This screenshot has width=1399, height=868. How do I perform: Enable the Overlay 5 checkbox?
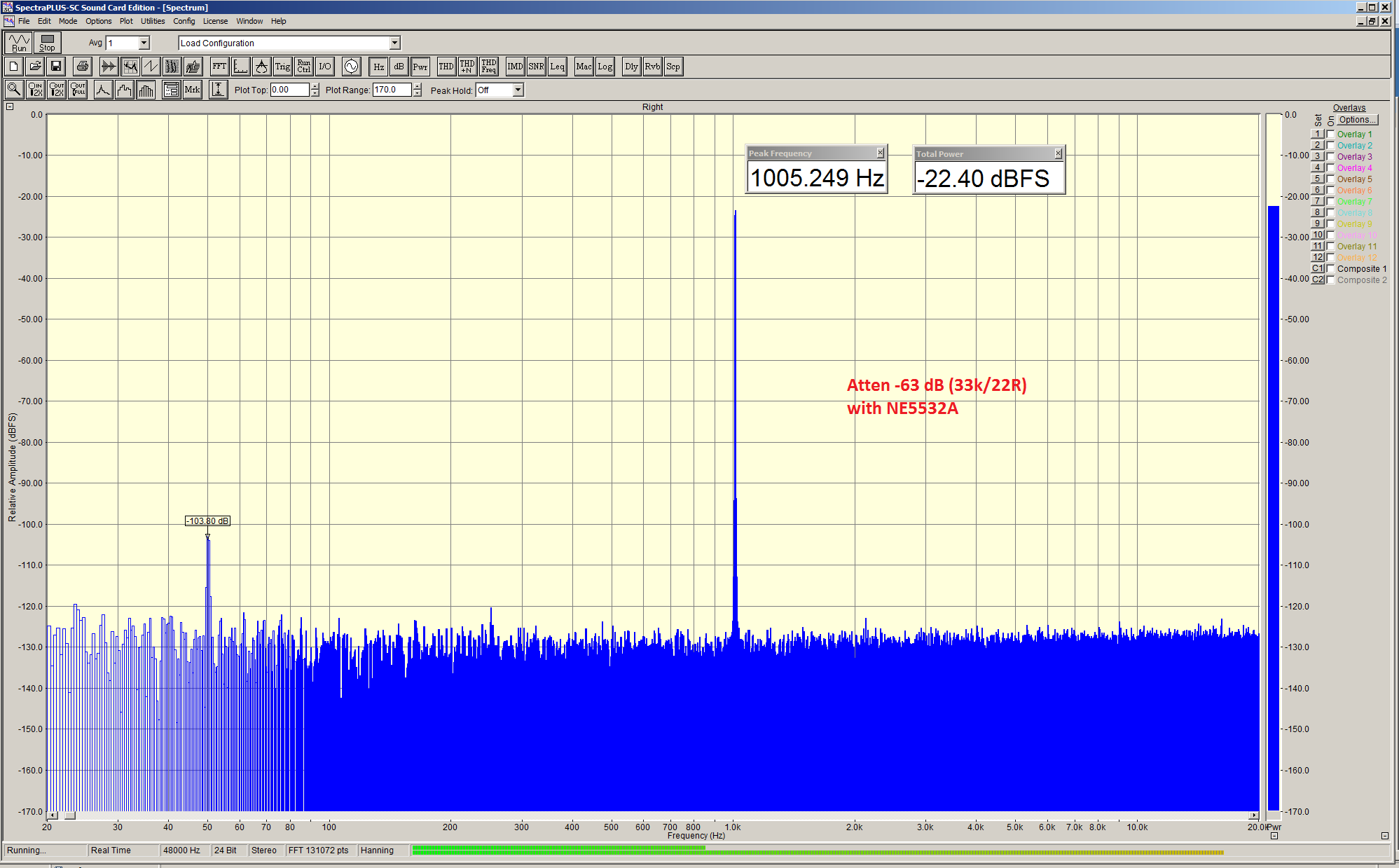1330,179
